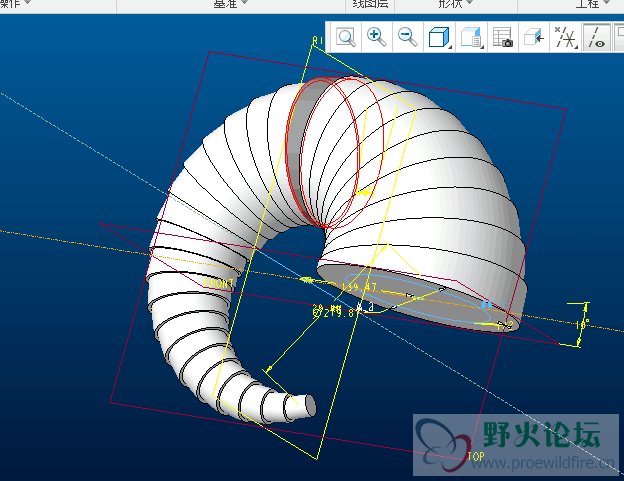Click the Zoom In magnifier icon

[x=376, y=37]
